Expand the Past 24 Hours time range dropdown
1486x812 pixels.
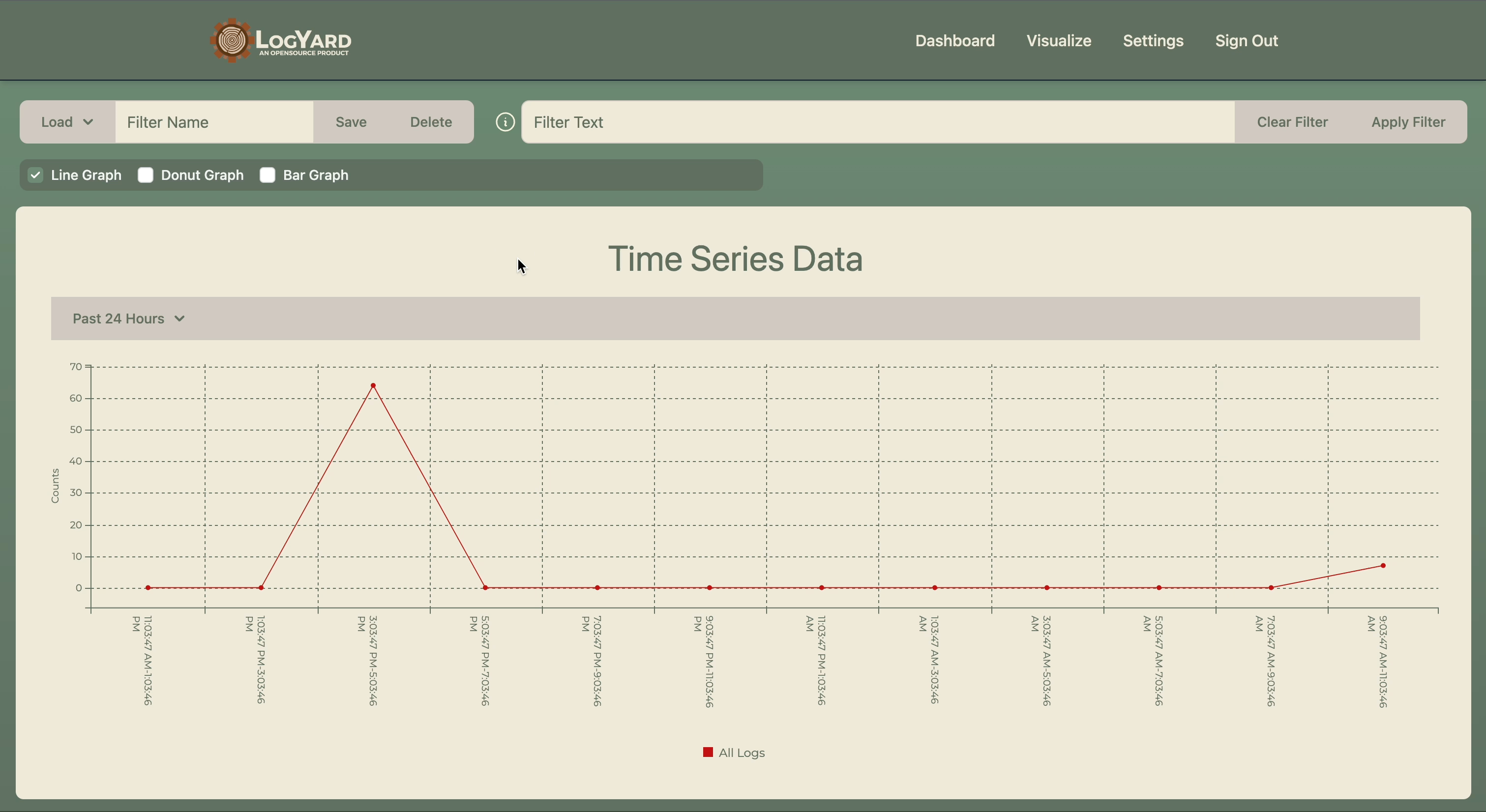click(x=129, y=319)
